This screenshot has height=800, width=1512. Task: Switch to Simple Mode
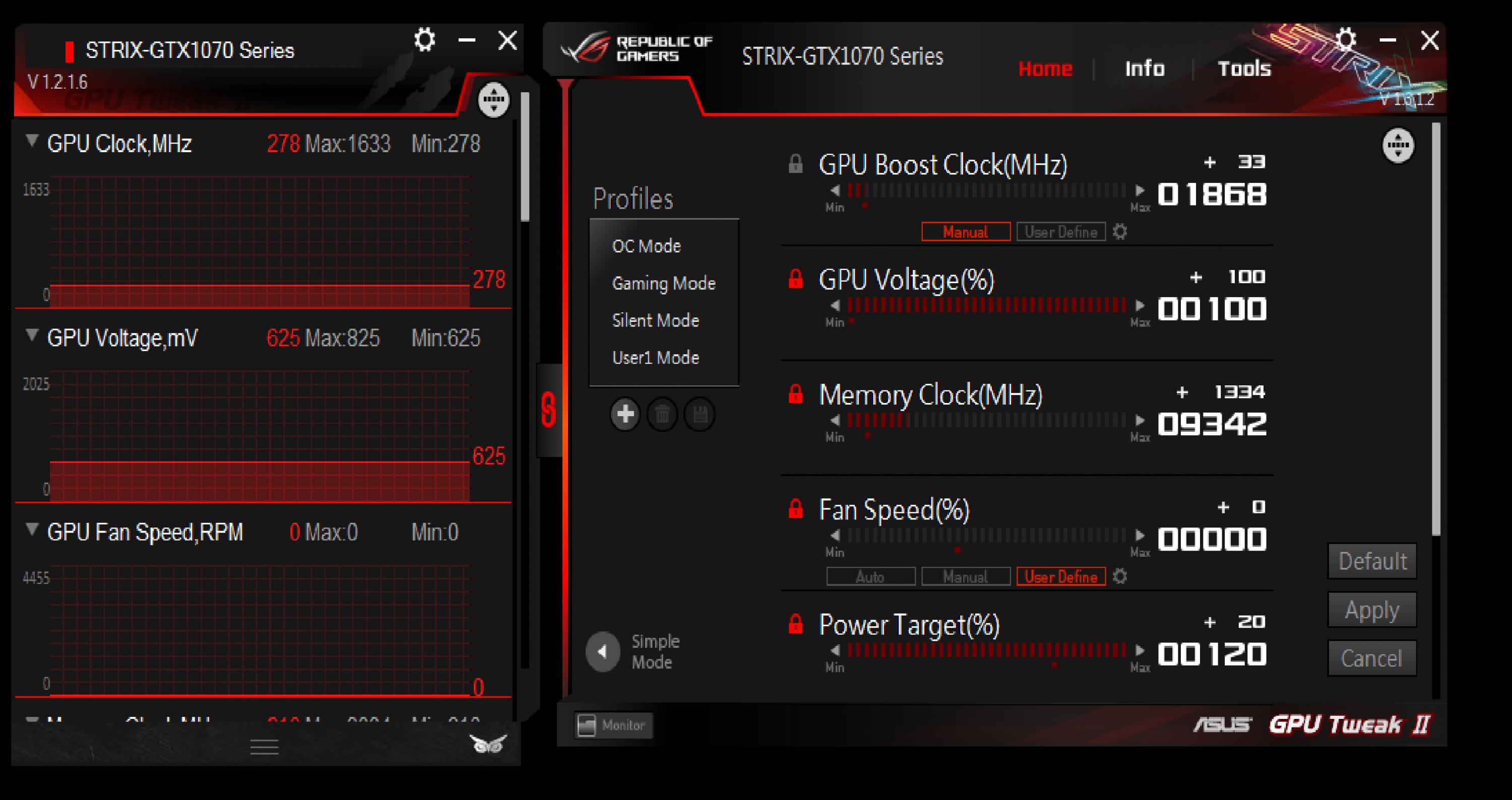[x=602, y=651]
